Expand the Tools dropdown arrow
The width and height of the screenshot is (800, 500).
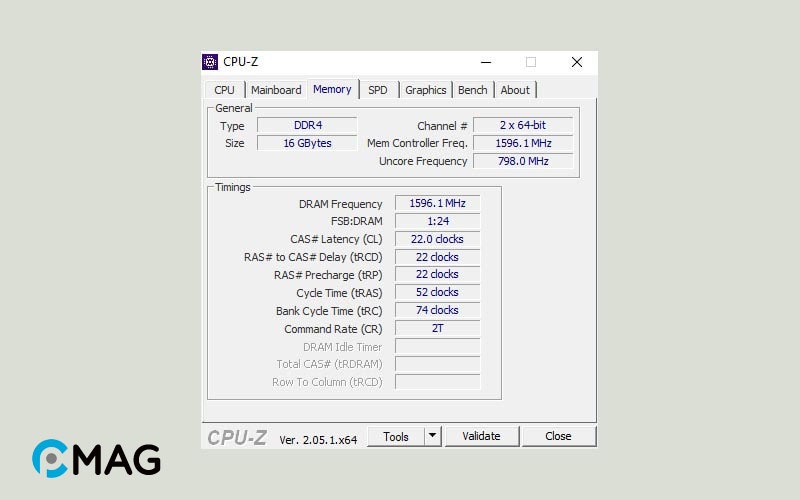(433, 437)
